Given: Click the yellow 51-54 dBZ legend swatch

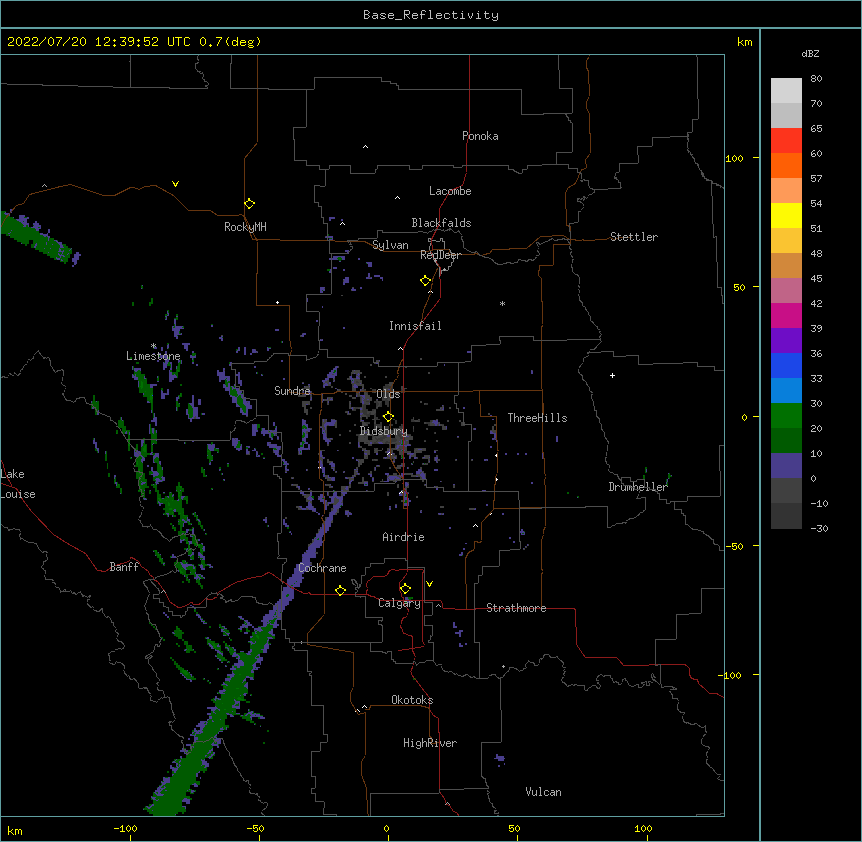Looking at the screenshot, I should [786, 215].
